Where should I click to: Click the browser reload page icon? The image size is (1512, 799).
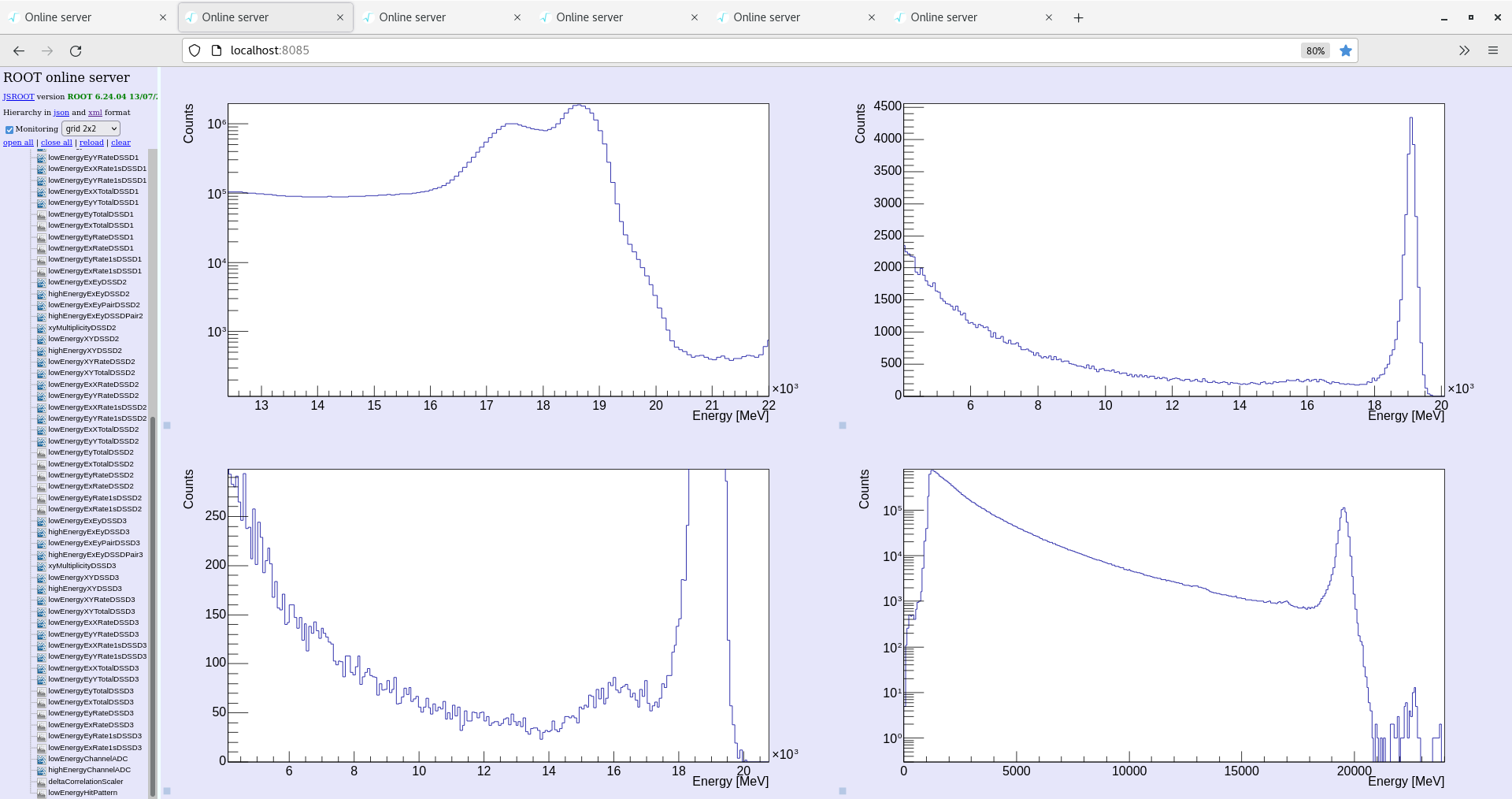pyautogui.click(x=76, y=50)
